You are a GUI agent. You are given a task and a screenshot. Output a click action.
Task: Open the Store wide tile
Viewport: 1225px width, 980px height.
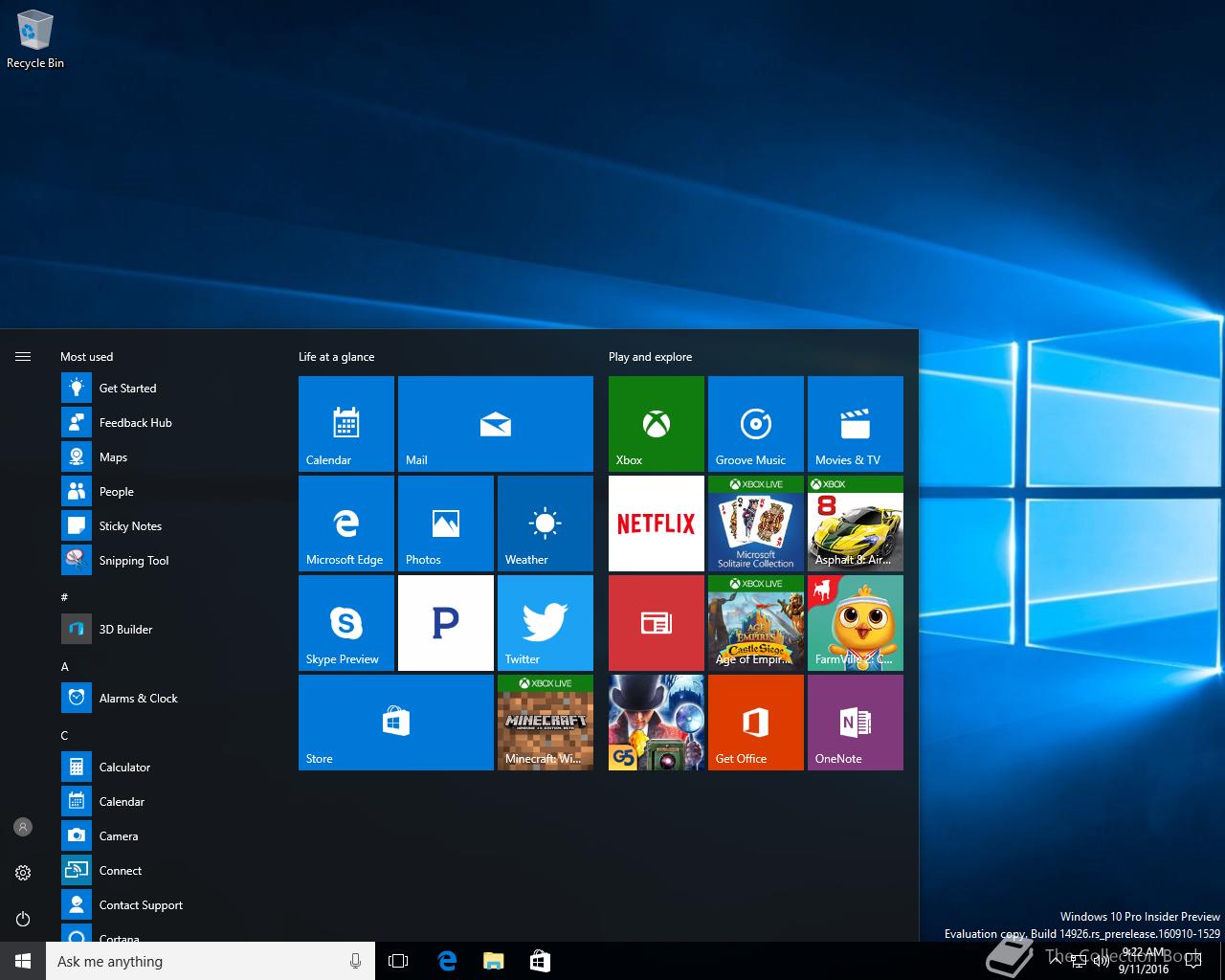pyautogui.click(x=396, y=723)
